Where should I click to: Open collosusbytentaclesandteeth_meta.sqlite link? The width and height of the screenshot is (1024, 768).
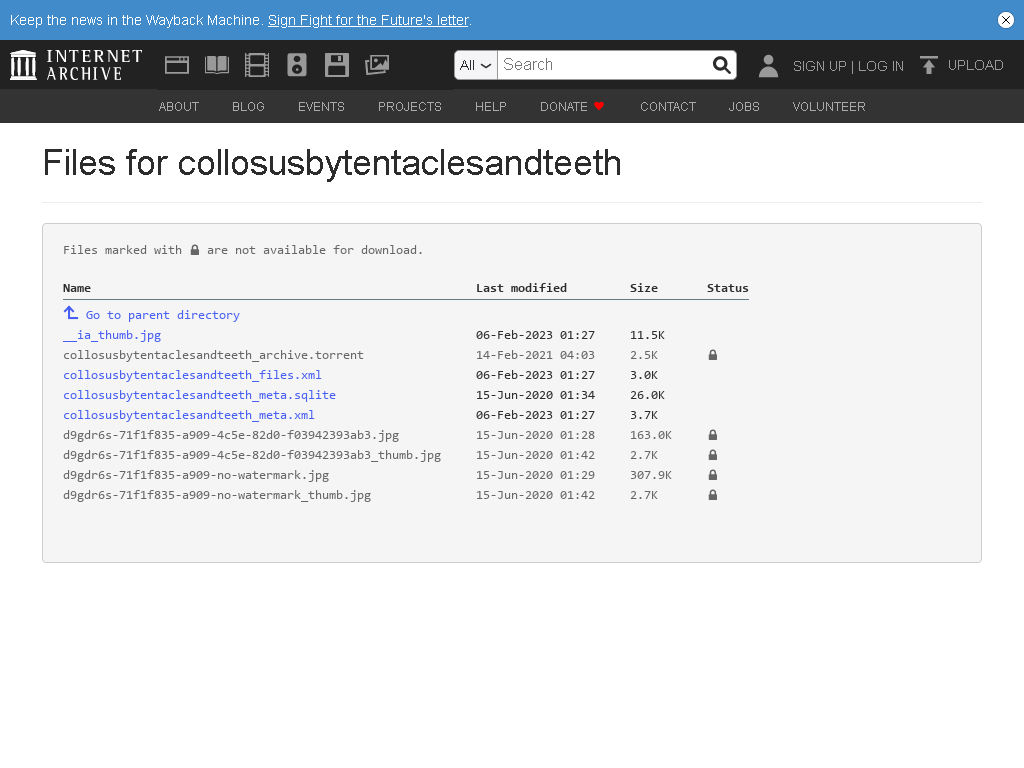199,395
